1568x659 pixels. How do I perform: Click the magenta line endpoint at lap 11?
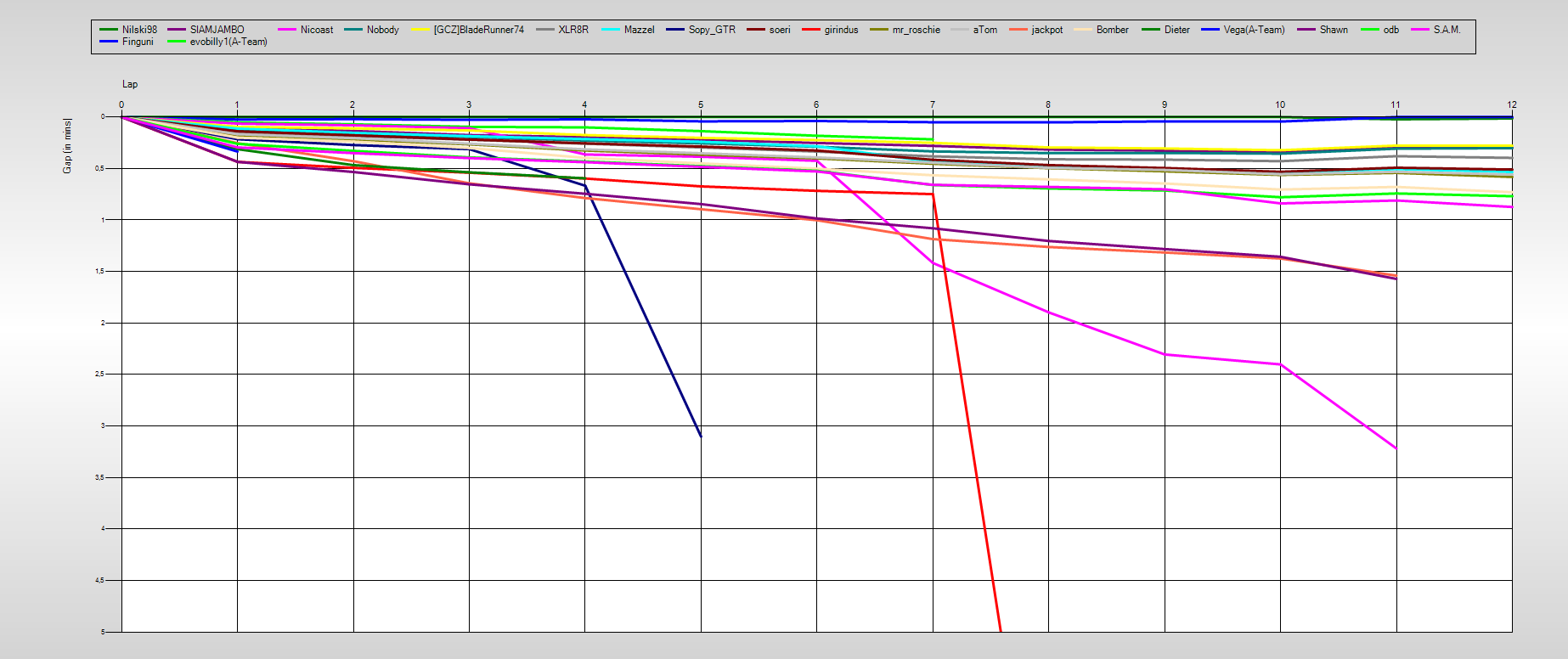(x=1396, y=448)
